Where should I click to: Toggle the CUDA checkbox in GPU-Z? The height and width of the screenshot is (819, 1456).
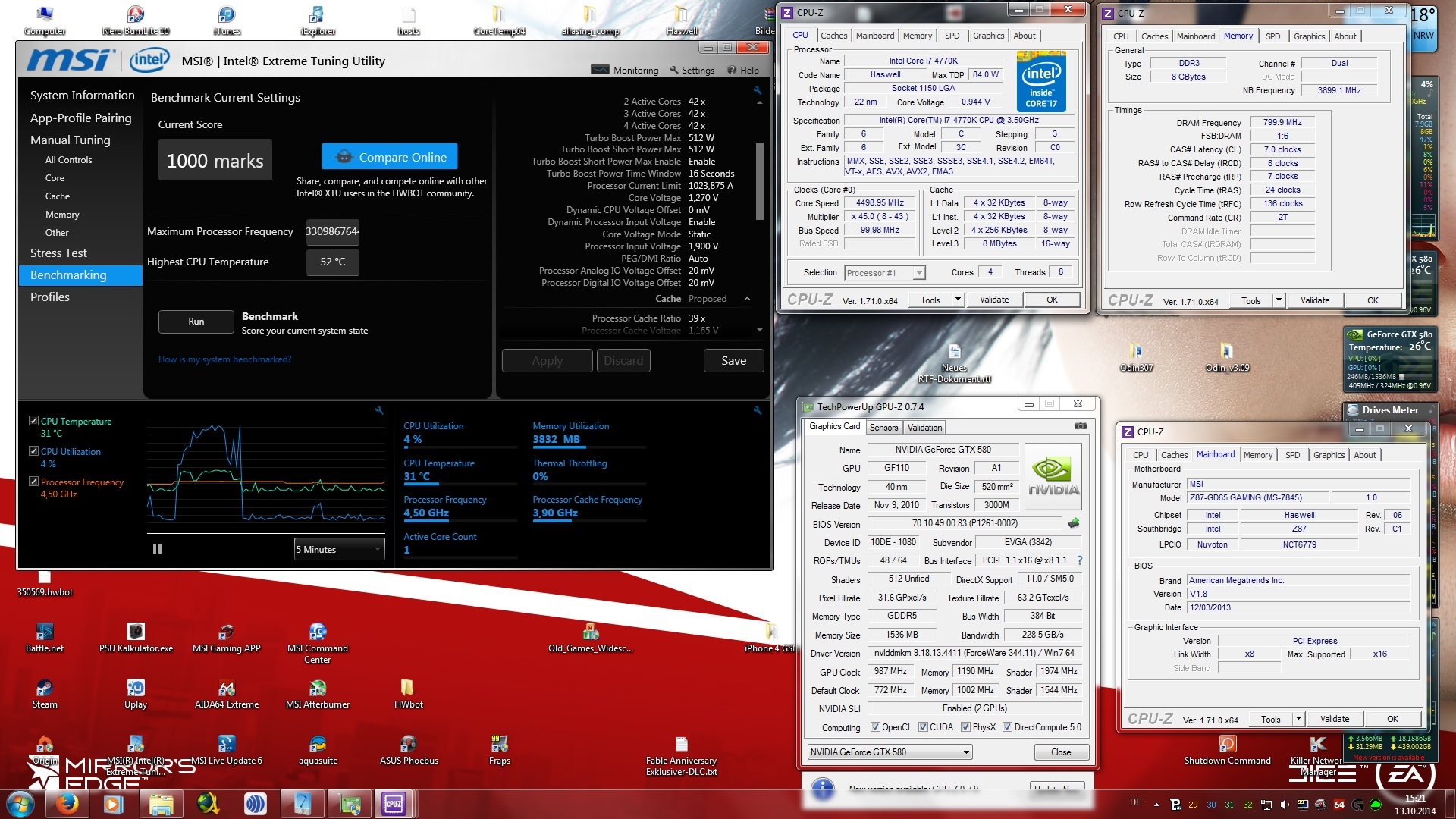pyautogui.click(x=923, y=726)
